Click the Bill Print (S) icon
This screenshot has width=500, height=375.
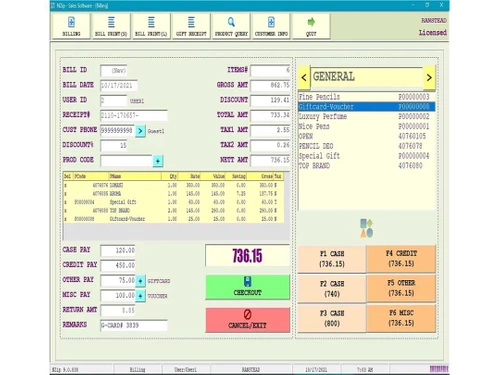111,26
